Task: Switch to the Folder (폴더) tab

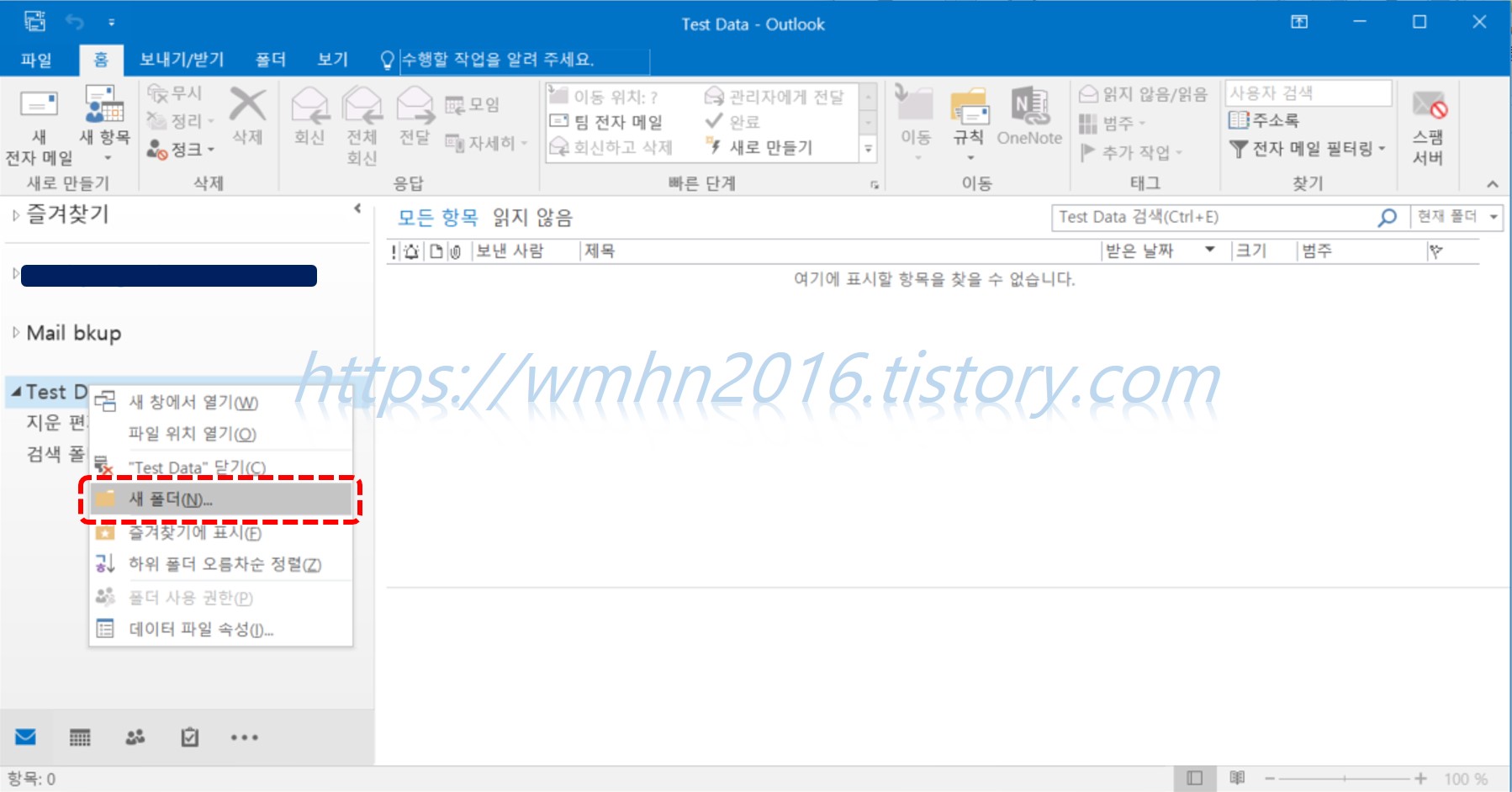Action: click(271, 60)
